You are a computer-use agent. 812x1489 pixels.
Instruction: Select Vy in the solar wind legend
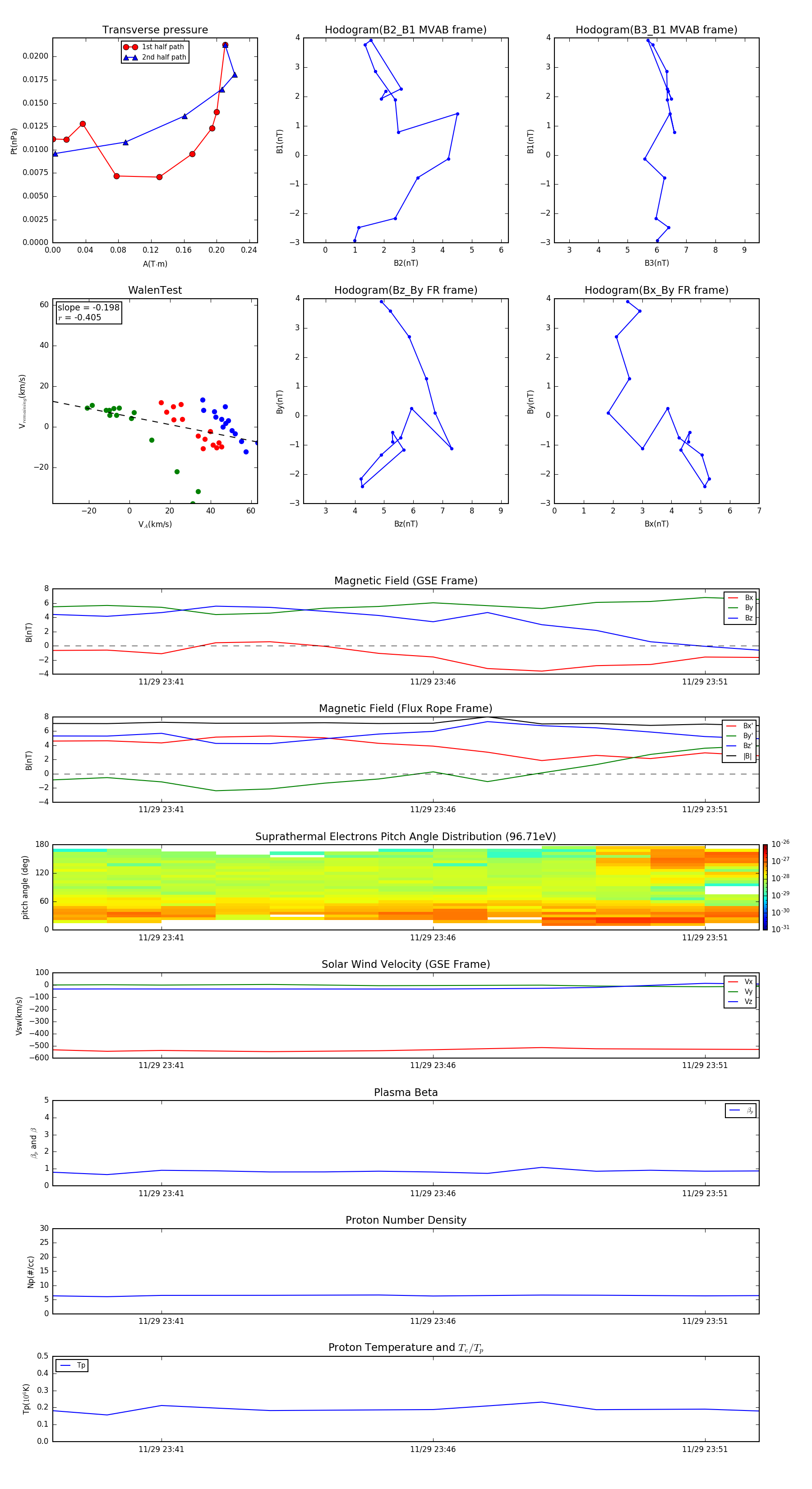(740, 991)
